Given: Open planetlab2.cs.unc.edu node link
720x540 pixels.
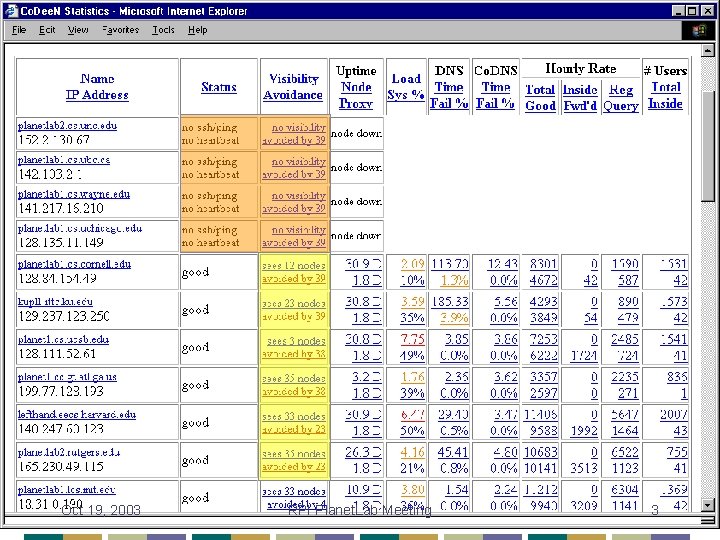Looking at the screenshot, I should (68, 126).
